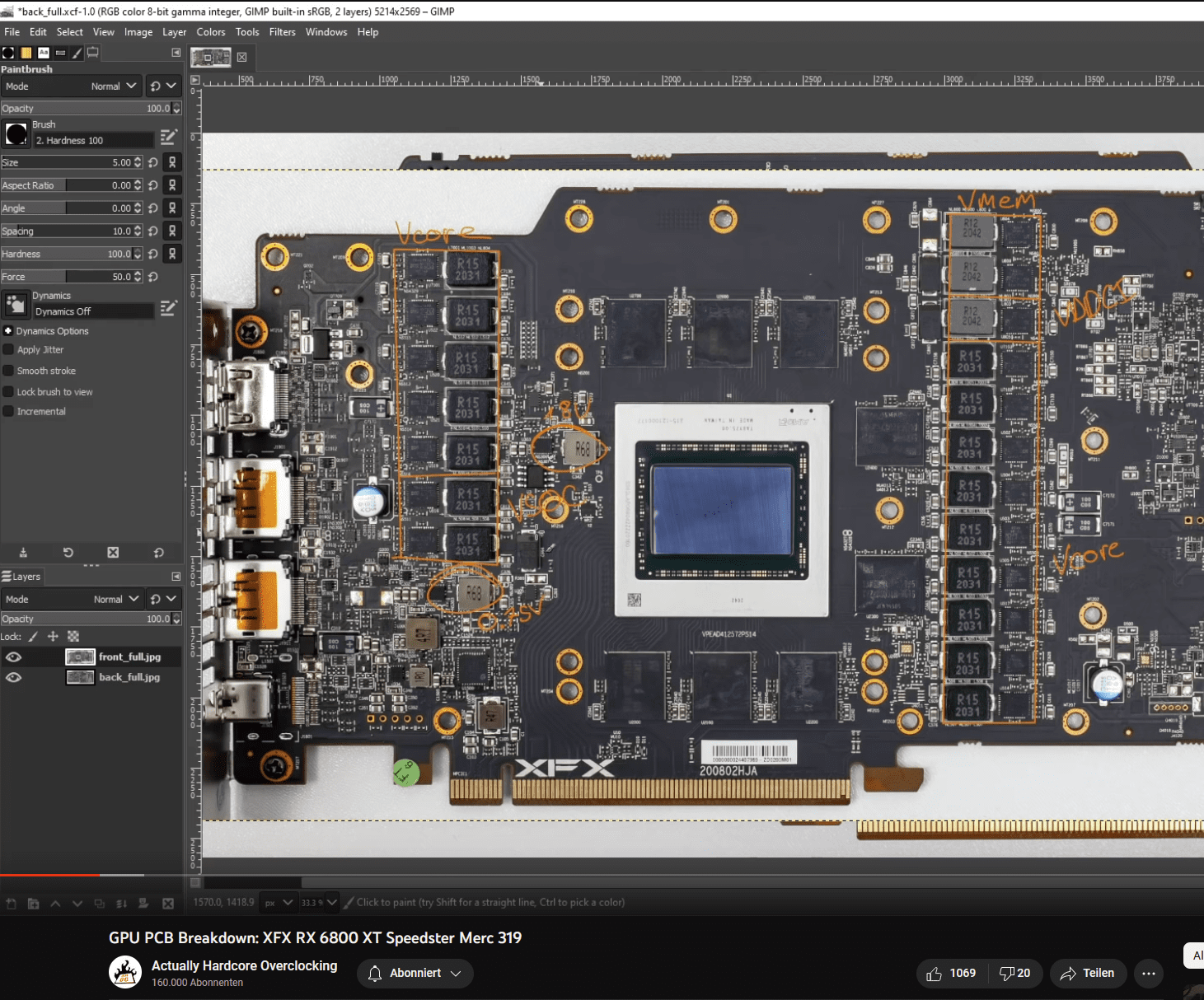Open paint mode group switcher dropdown
Screen dimensions: 1204x1000
click(163, 86)
